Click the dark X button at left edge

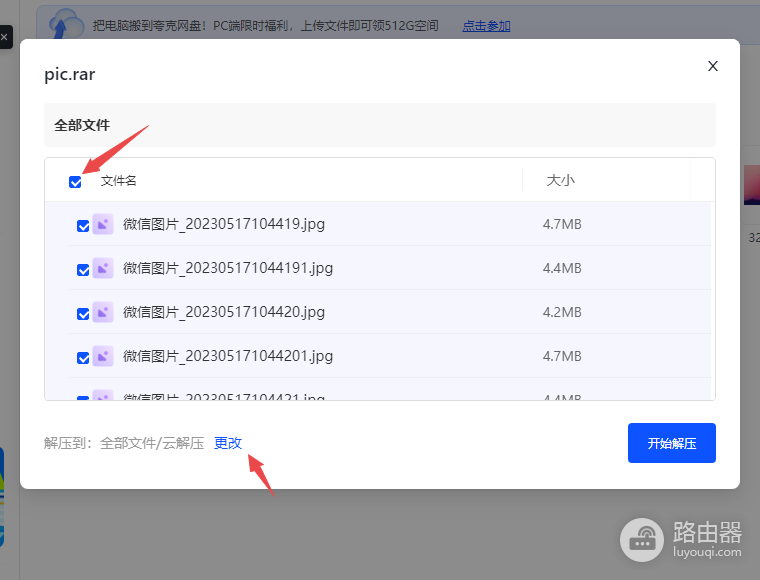click(x=4, y=37)
